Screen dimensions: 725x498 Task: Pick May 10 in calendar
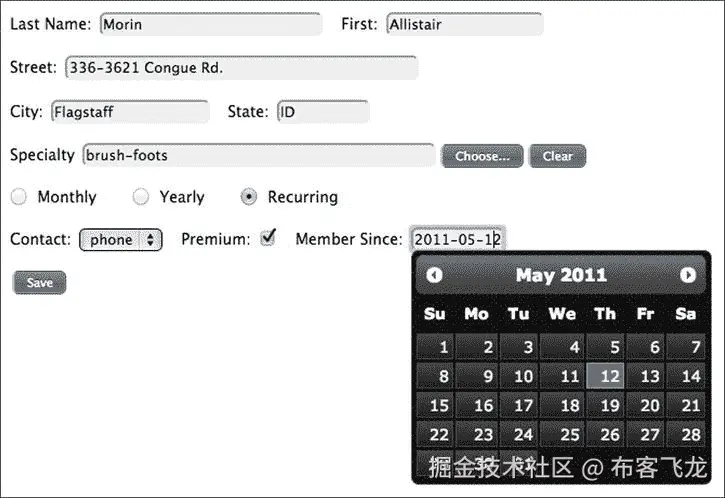click(519, 376)
